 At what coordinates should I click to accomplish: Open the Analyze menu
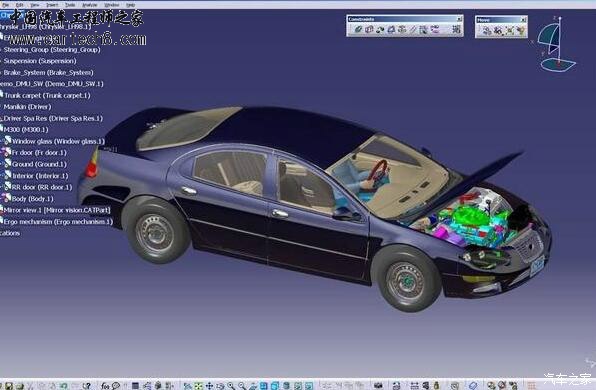point(90,5)
